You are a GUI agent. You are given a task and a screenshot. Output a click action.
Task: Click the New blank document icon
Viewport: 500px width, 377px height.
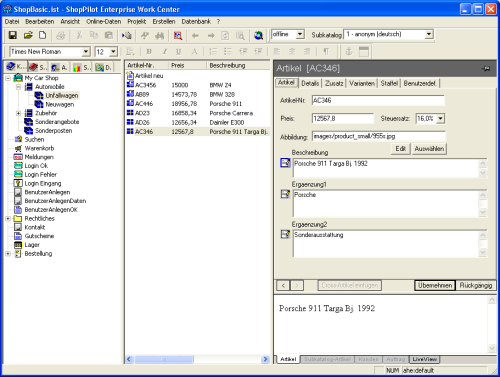(43, 35)
